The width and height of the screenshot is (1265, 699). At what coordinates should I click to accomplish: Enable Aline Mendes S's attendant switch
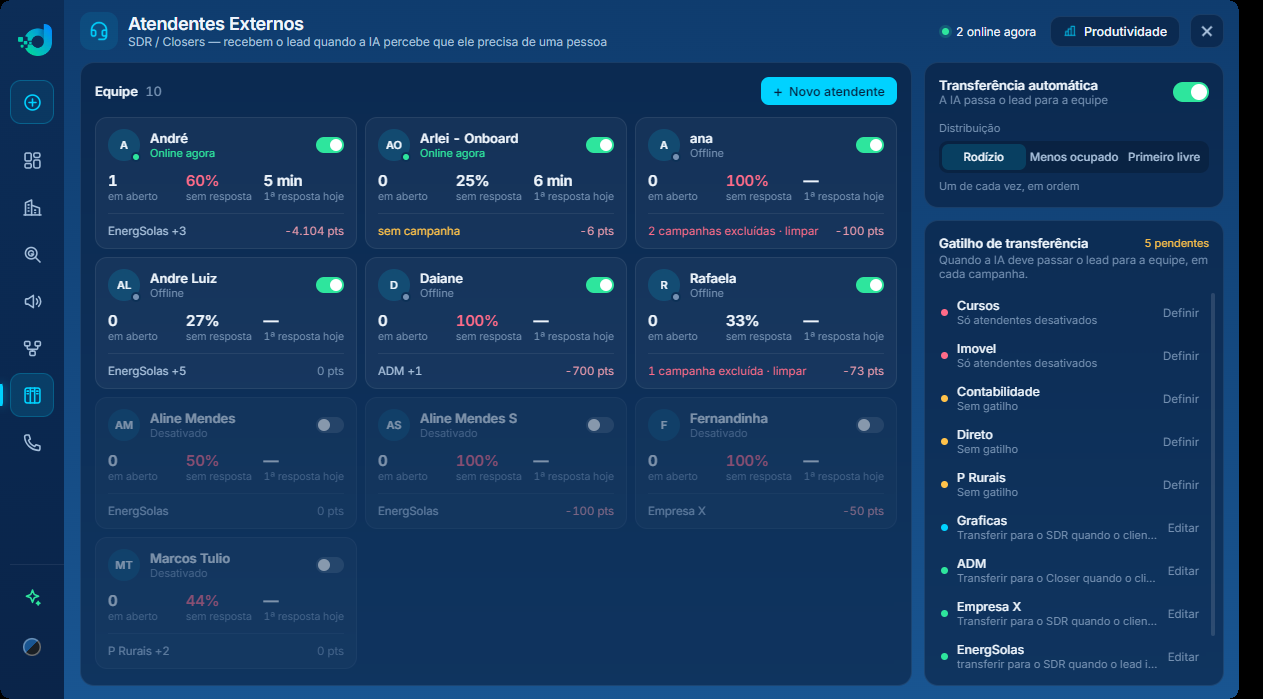(x=600, y=425)
